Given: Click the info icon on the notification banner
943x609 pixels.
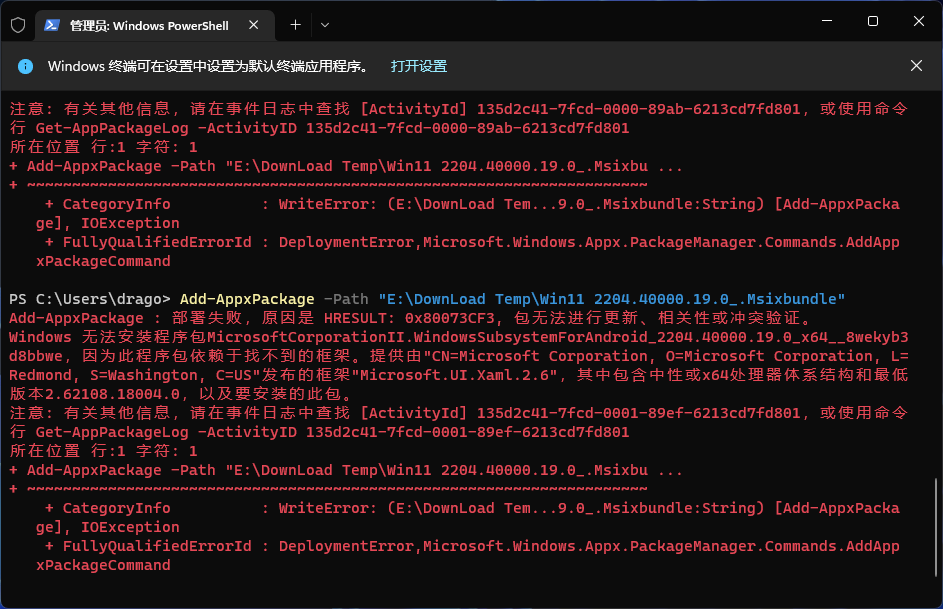Looking at the screenshot, I should tap(25, 66).
